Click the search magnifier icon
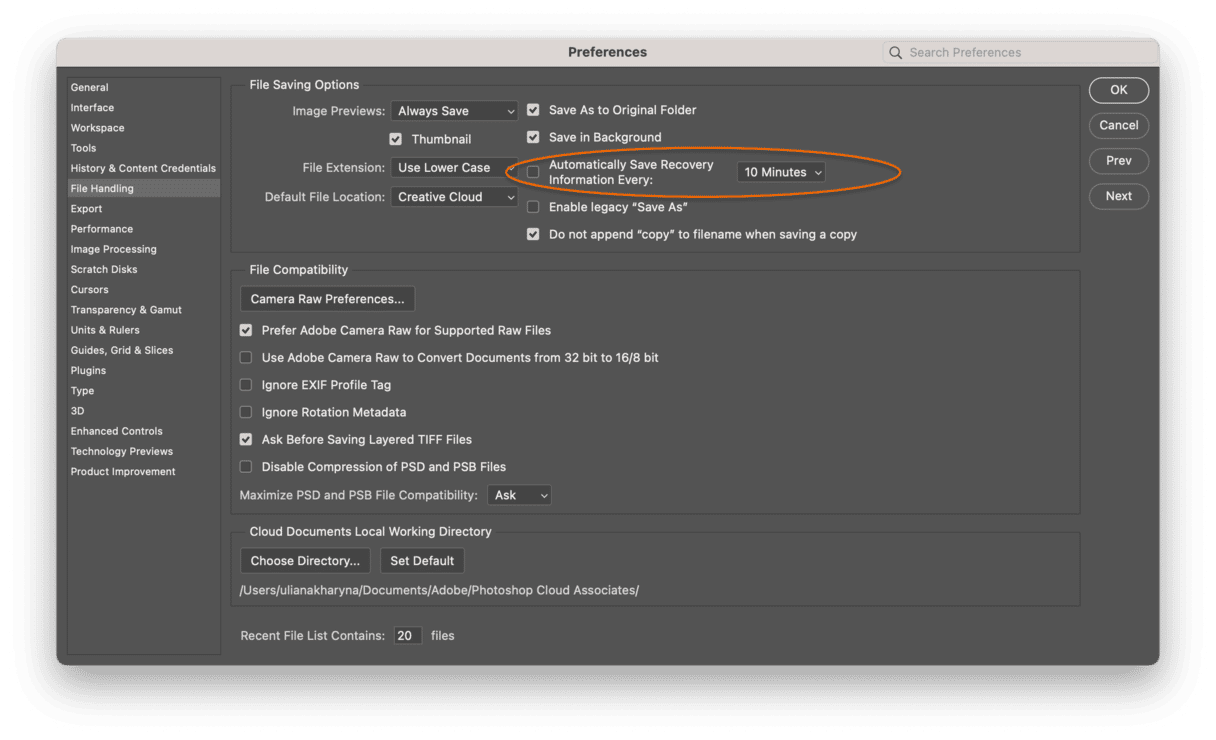 point(895,52)
